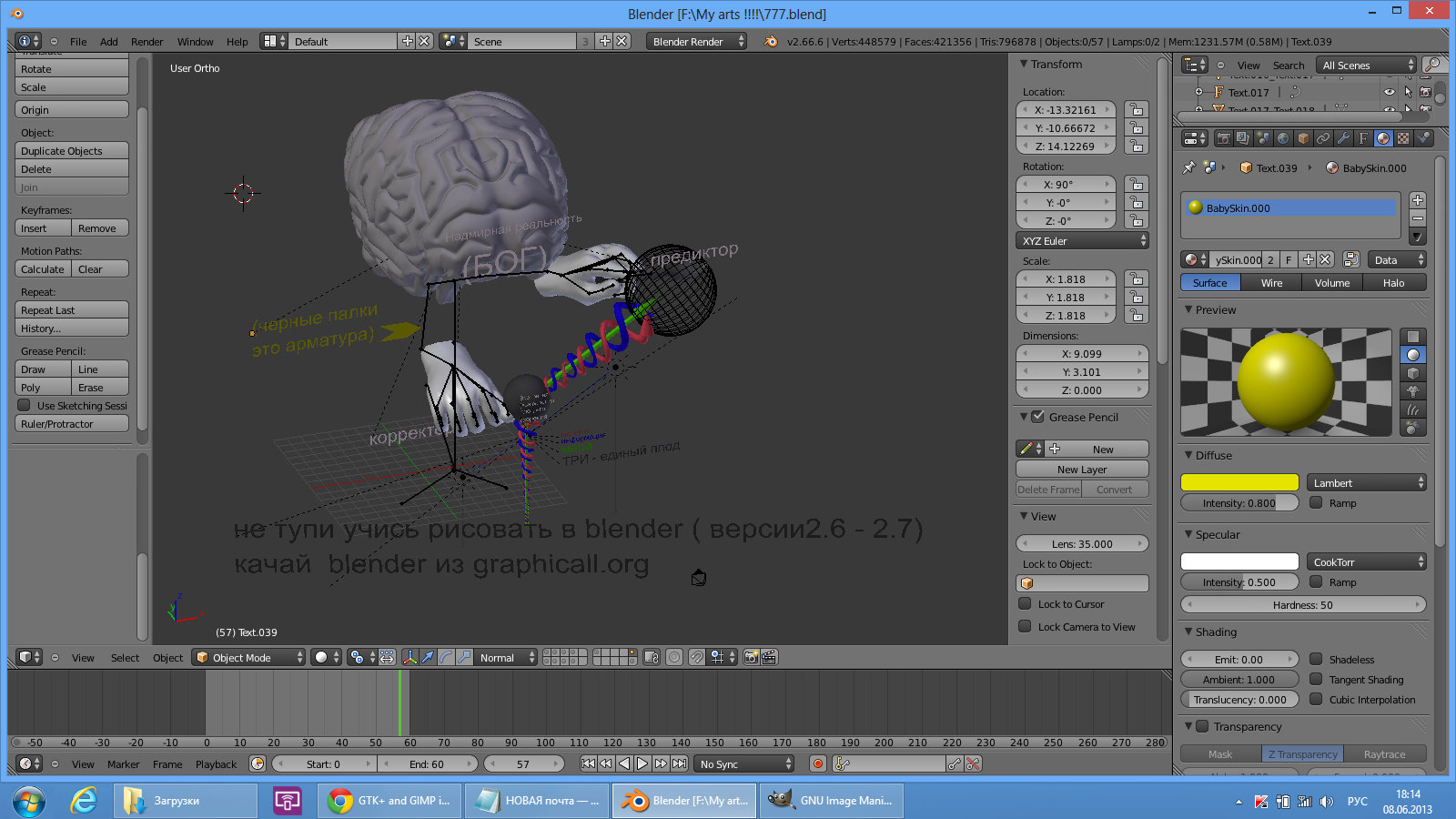1456x819 pixels.
Task: Enable Lock Camera to View checkbox
Action: (x=1025, y=626)
